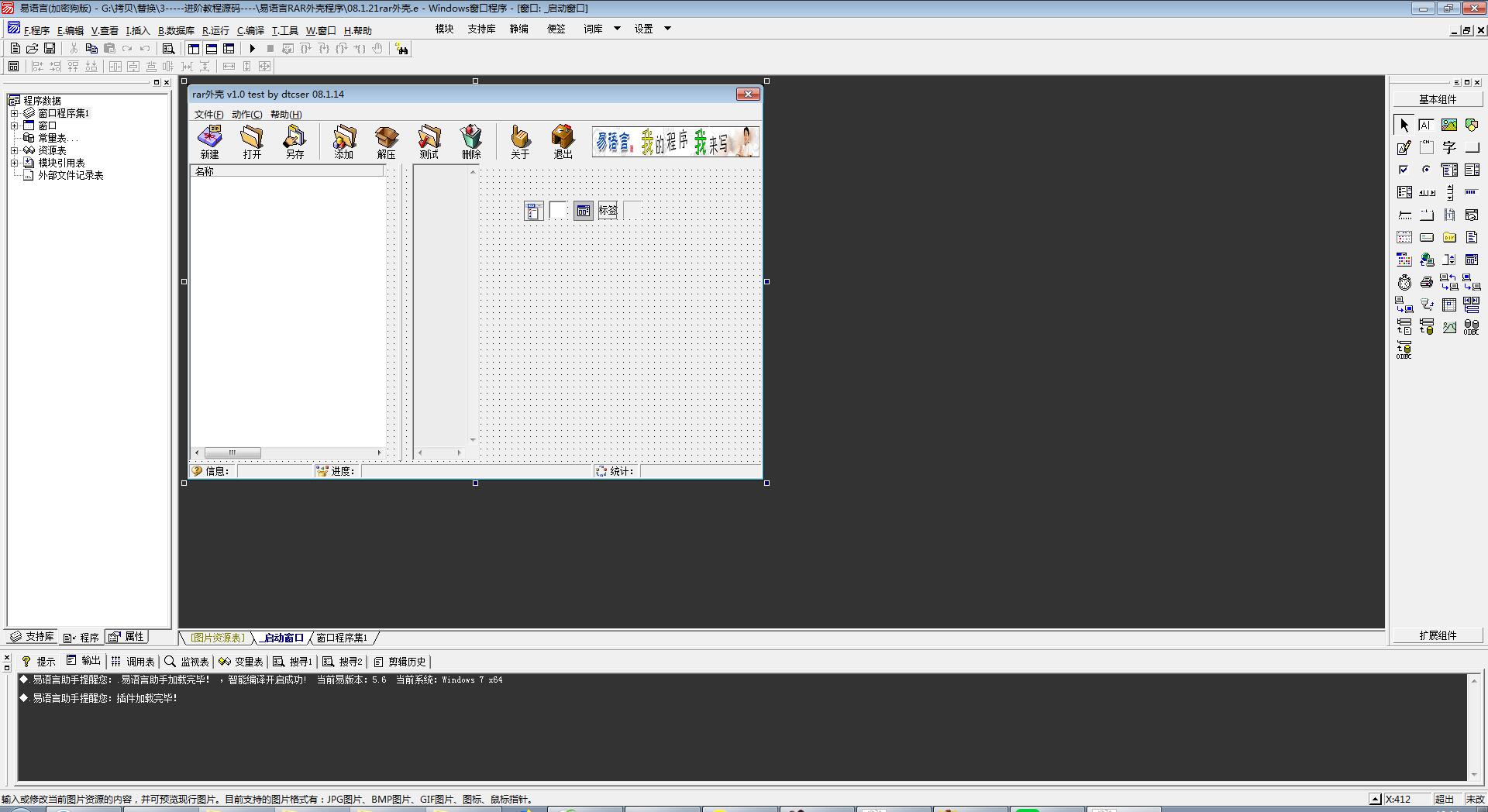Click the up arrow beside X:412 status
Viewport: 1488px width, 812px height.
click(1375, 799)
